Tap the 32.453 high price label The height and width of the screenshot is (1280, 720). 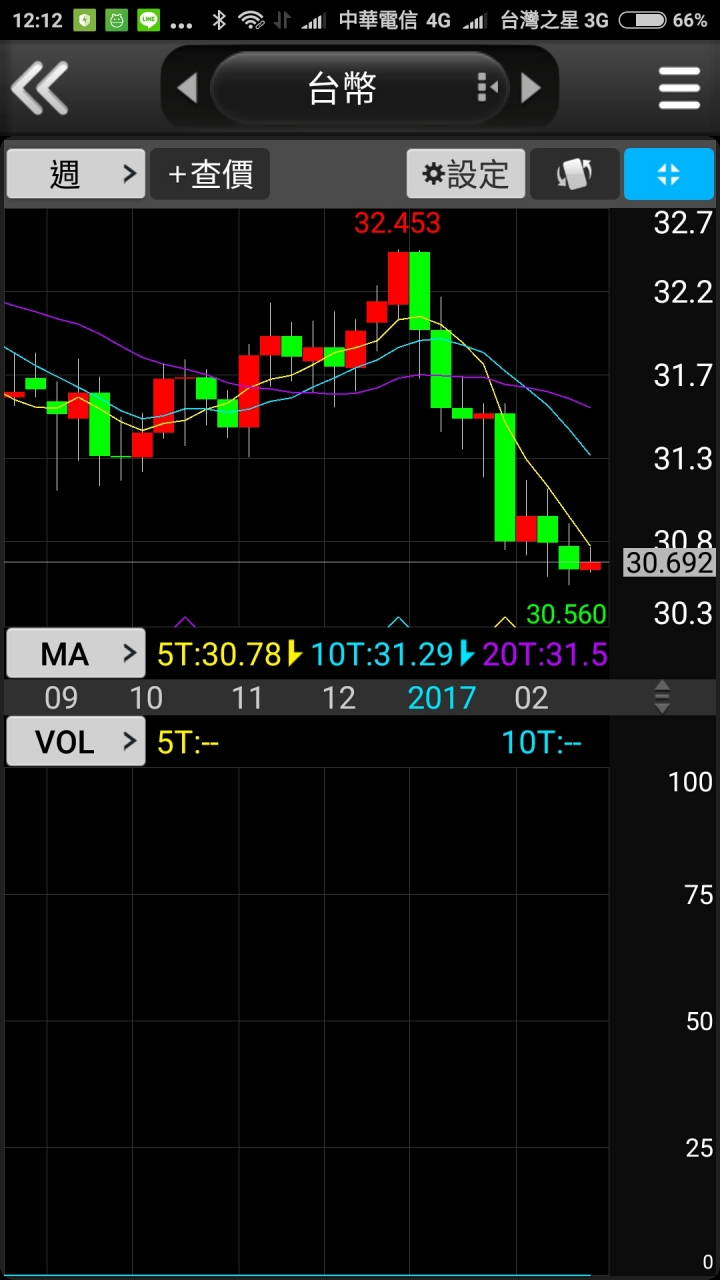pyautogui.click(x=397, y=223)
